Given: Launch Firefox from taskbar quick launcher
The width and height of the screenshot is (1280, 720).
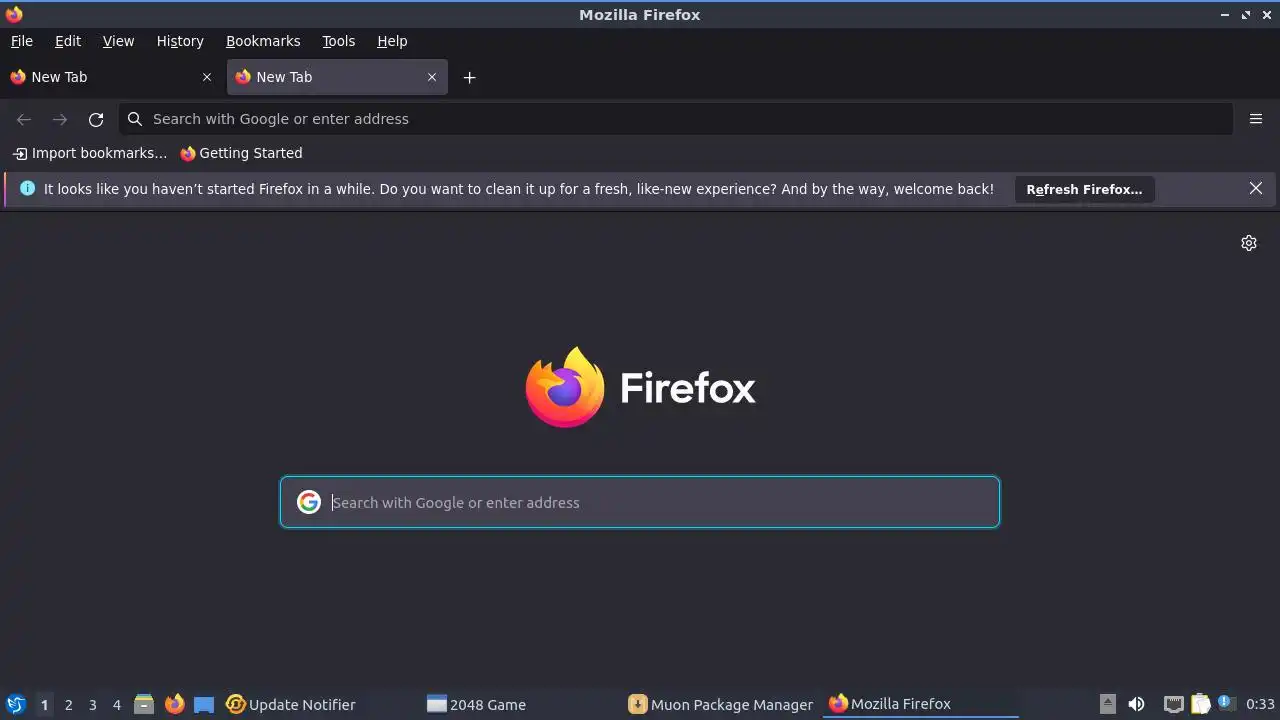Looking at the screenshot, I should [x=175, y=704].
